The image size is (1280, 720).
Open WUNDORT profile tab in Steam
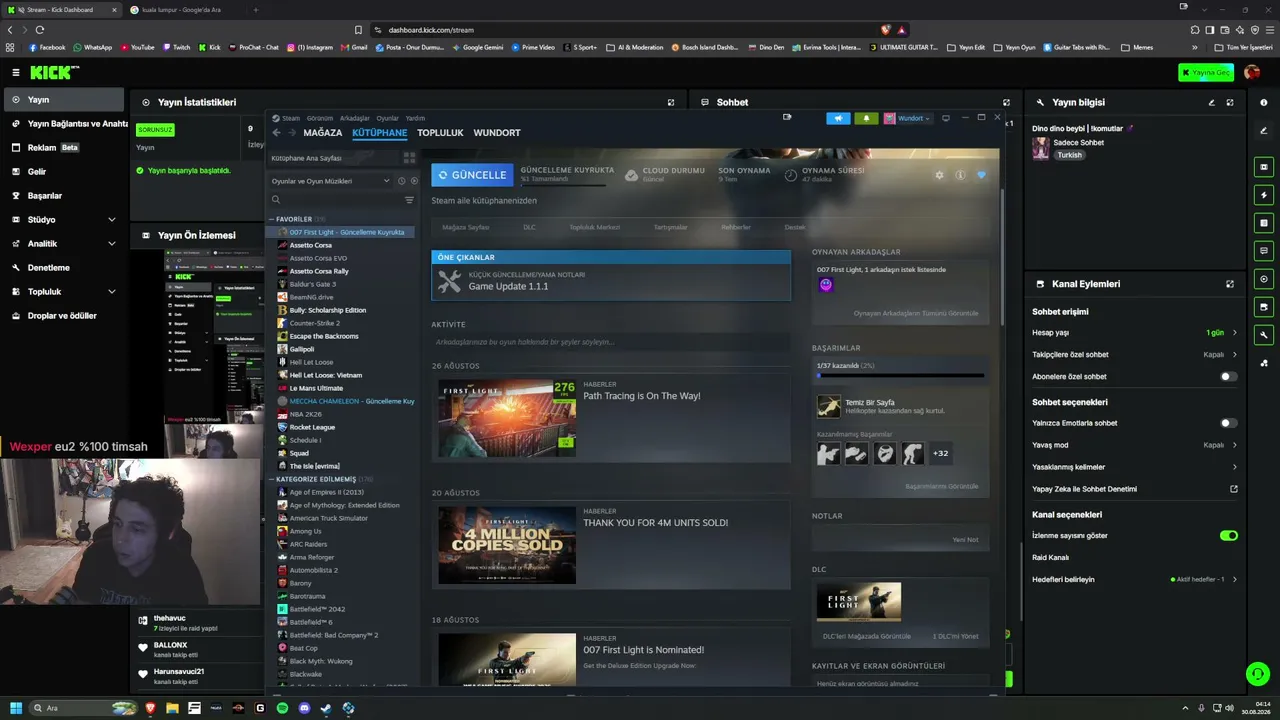click(497, 133)
